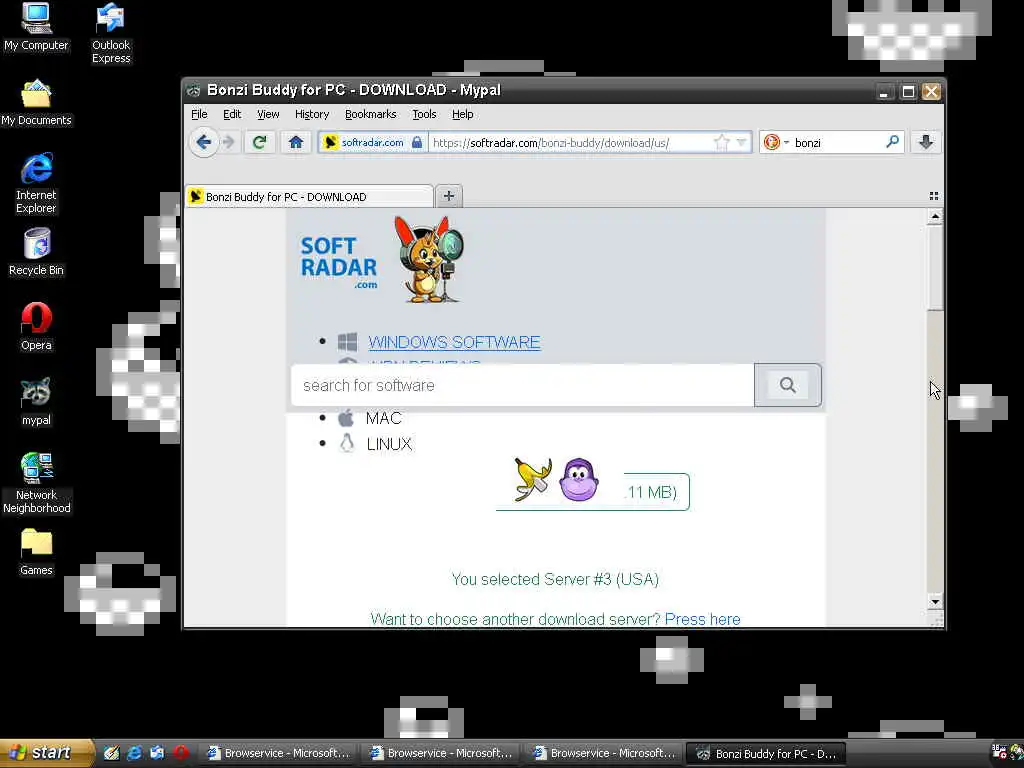Click the scrollbar down arrow
1024x768 pixels.
tap(935, 601)
